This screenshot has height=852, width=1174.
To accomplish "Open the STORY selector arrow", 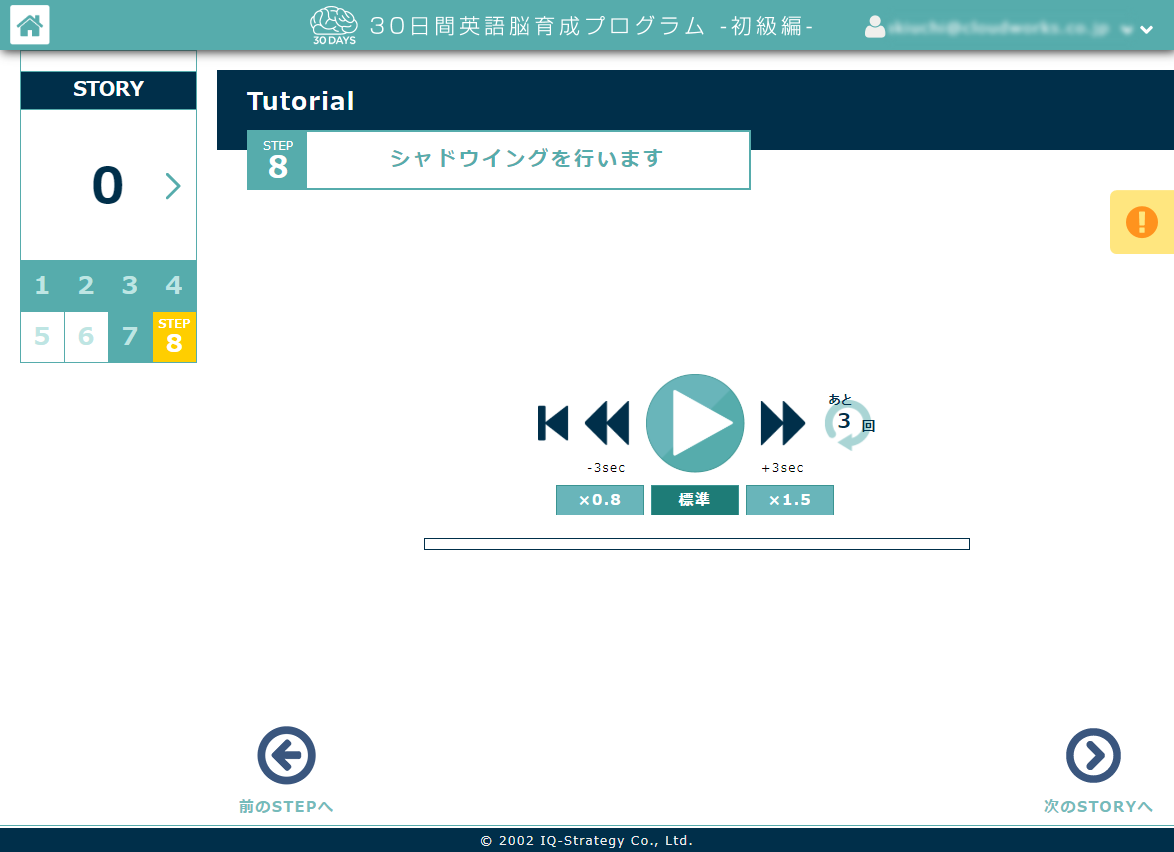I will (173, 185).
